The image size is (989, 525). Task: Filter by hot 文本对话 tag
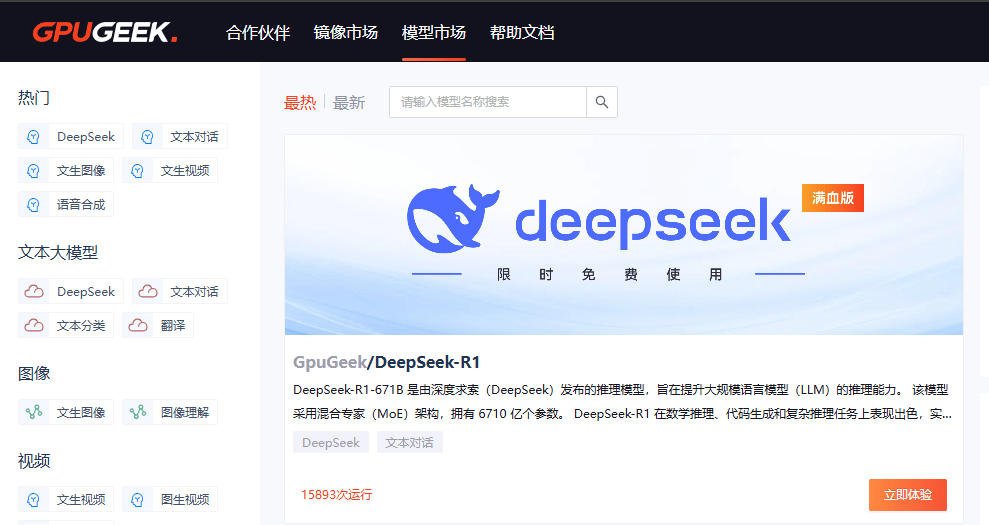click(180, 136)
